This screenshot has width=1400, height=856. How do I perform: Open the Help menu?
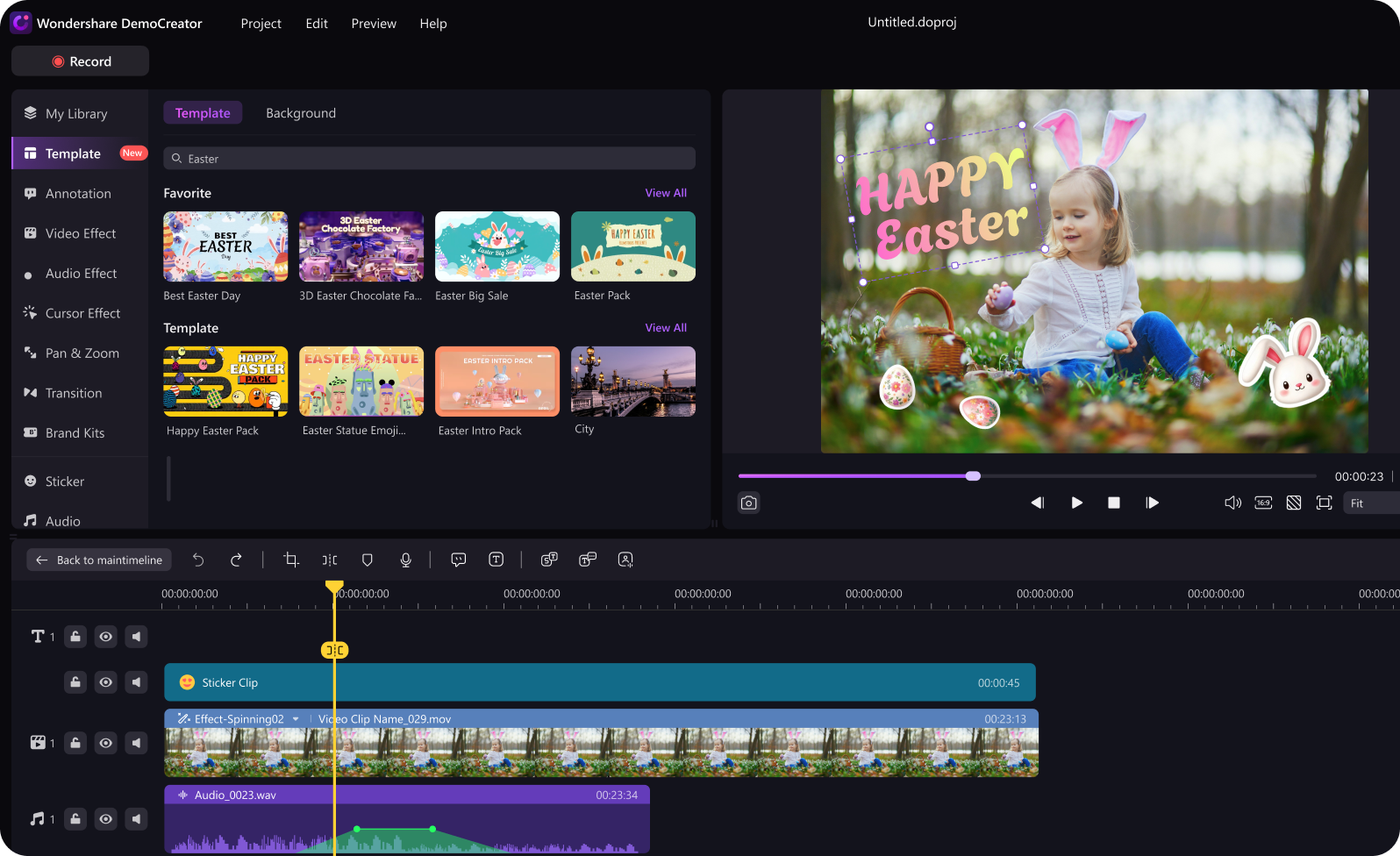(x=433, y=24)
